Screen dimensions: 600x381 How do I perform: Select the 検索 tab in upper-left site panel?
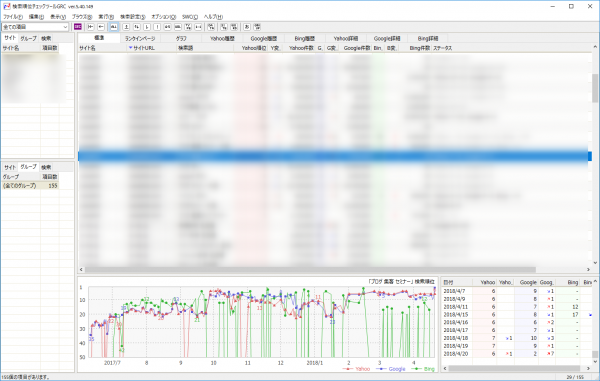pos(46,38)
